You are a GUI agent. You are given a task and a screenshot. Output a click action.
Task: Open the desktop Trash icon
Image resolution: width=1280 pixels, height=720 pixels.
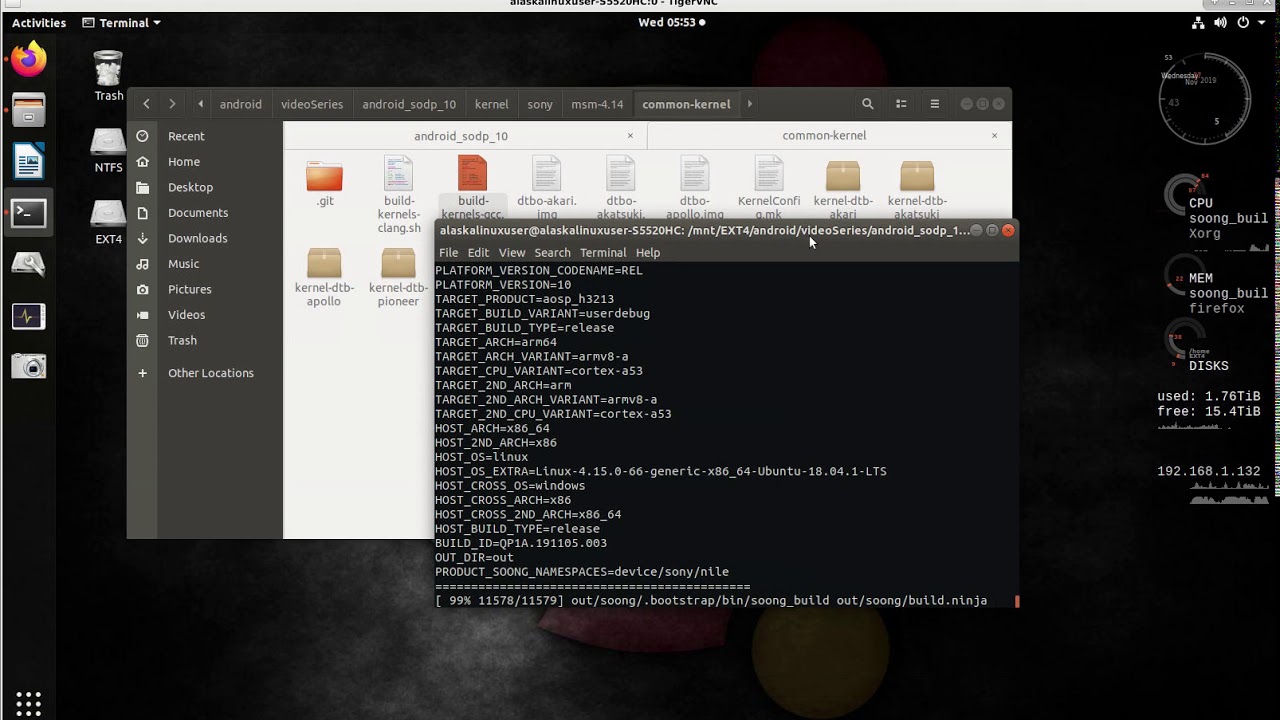pos(108,77)
